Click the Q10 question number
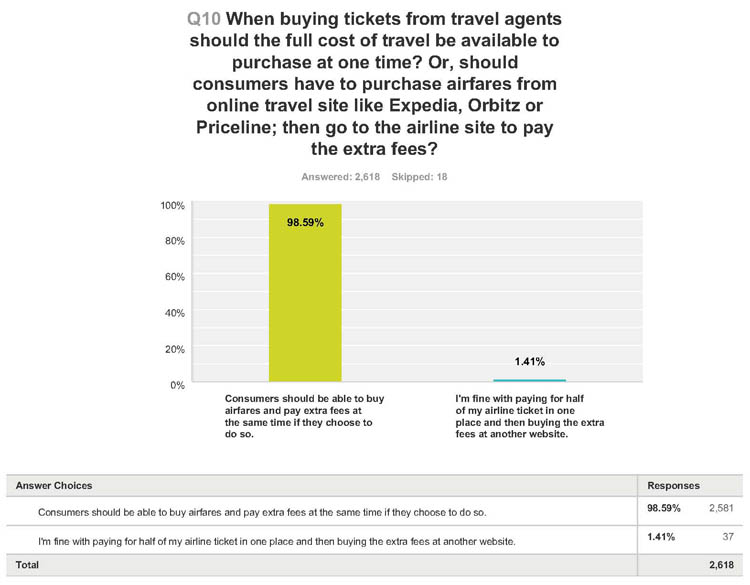 (204, 19)
